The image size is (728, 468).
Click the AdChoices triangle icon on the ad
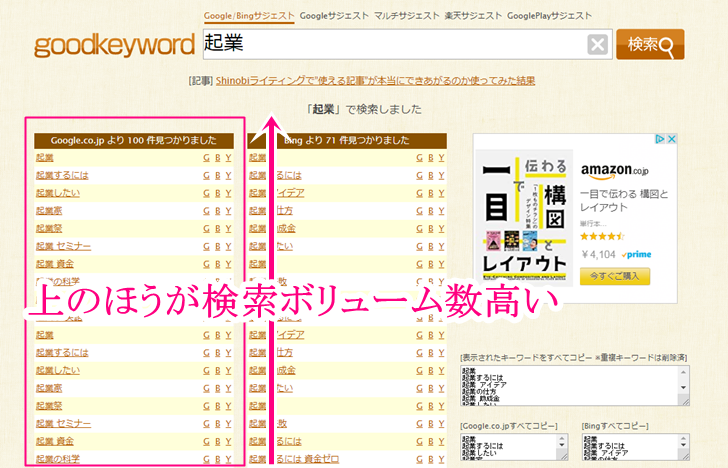659,139
